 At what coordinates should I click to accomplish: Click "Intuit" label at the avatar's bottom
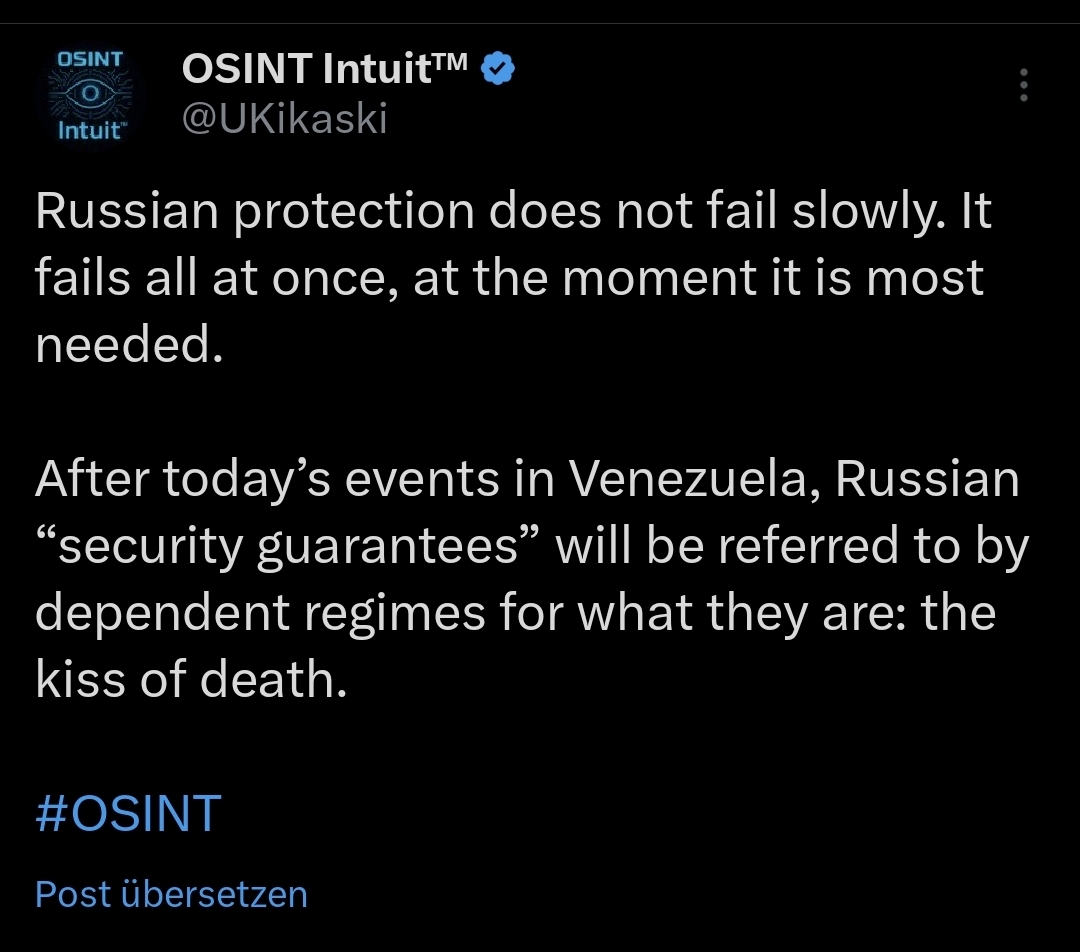(x=90, y=131)
